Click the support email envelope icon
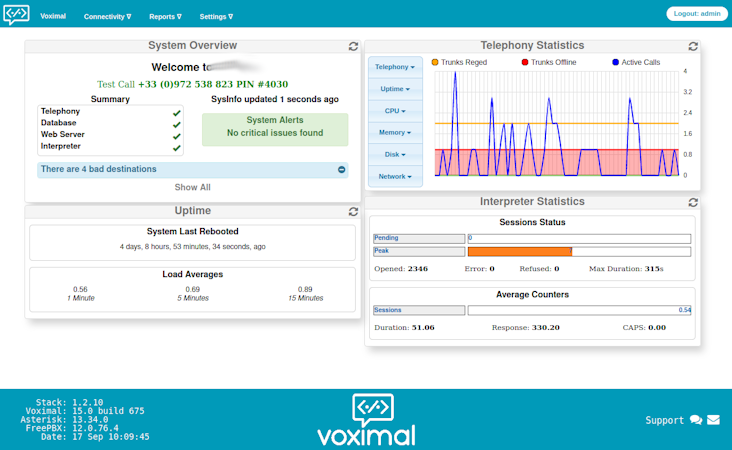The image size is (732, 450). 713,420
